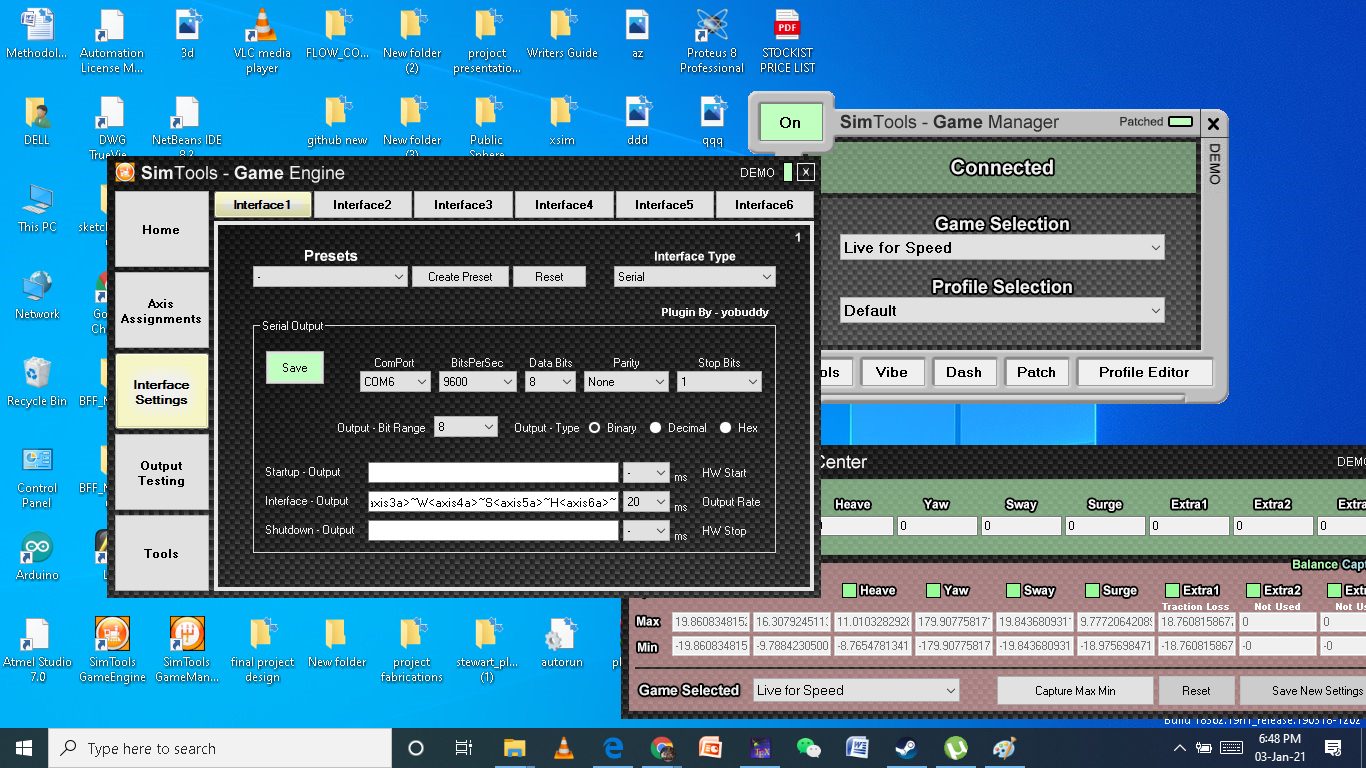Open uTorrent from the taskbar
The width and height of the screenshot is (1366, 768).
(x=956, y=748)
